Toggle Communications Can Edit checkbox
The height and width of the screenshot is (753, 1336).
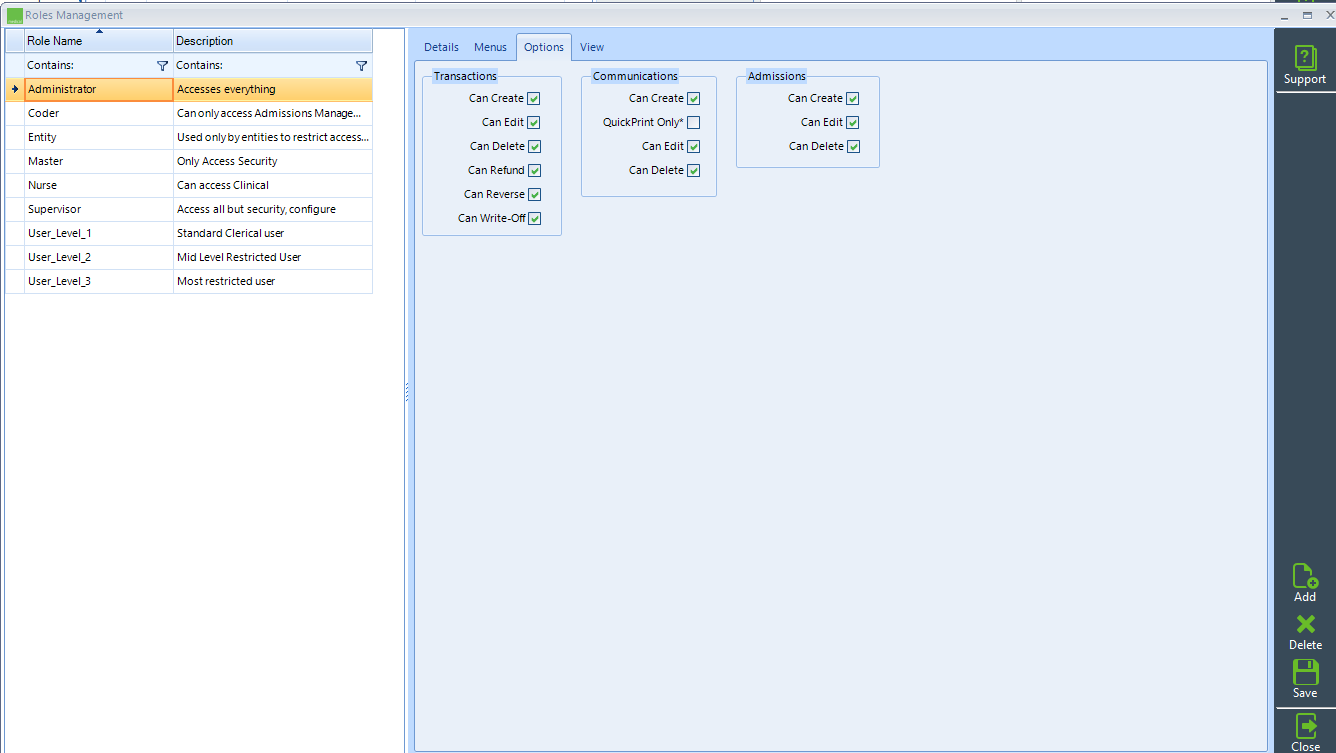click(694, 146)
